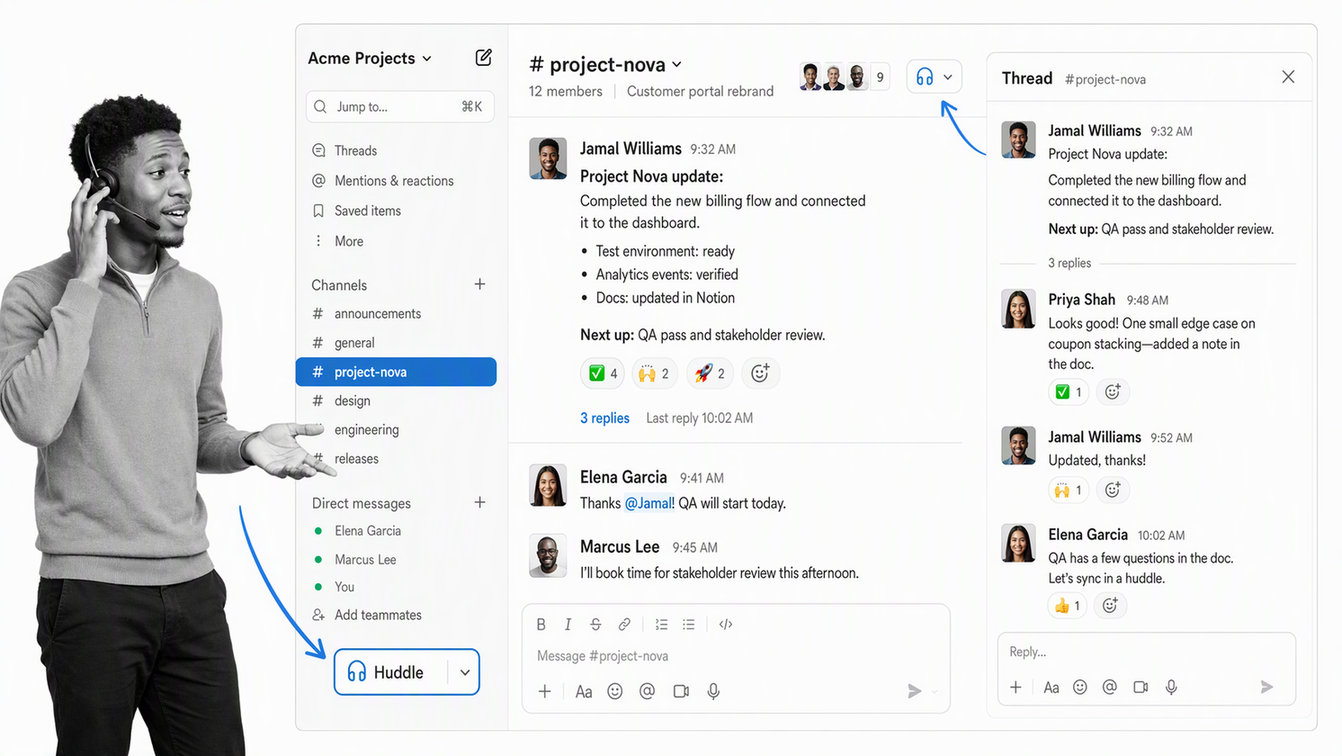This screenshot has height=756, width=1342.
Task: Add a new direct message with plus icon
Action: tap(480, 503)
